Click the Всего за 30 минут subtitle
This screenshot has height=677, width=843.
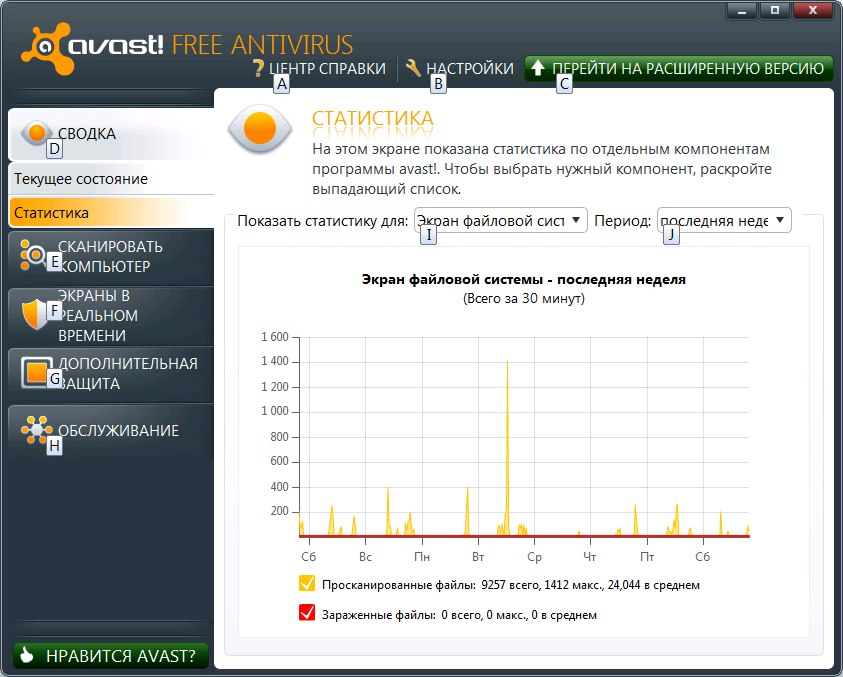pos(524,298)
